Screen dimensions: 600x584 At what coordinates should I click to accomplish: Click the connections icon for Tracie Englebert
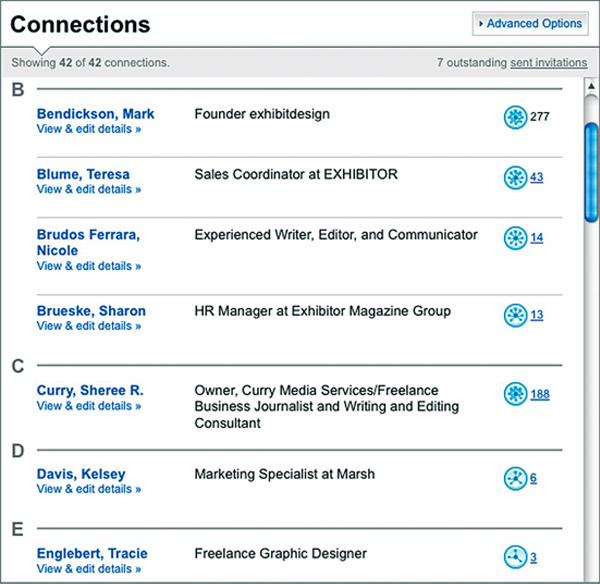515,557
